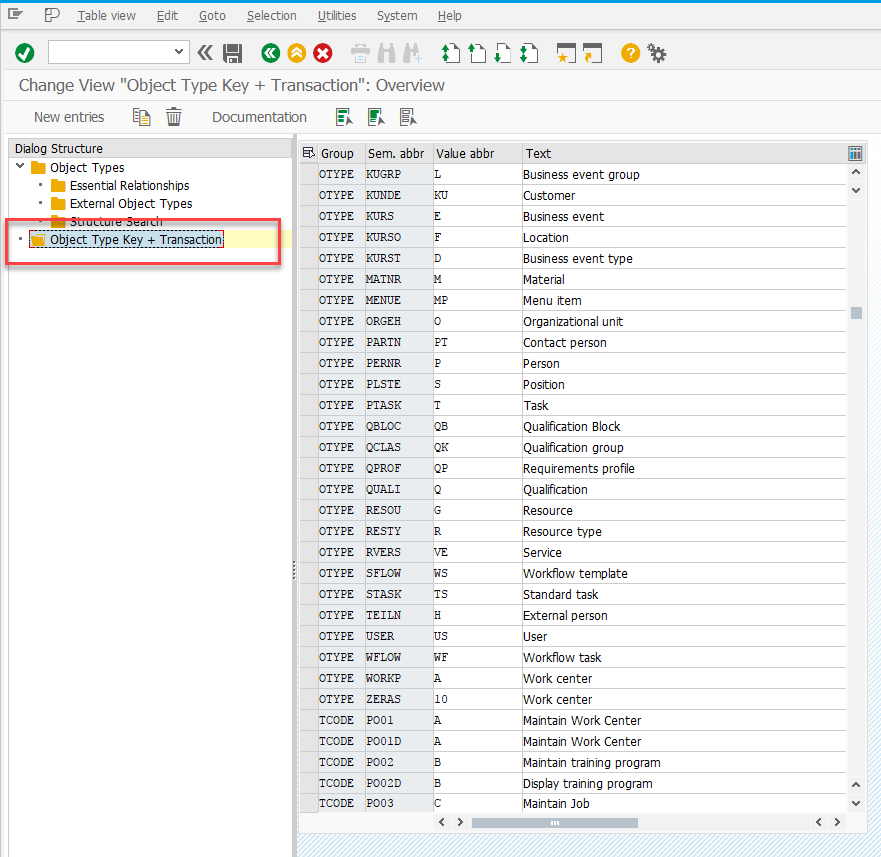The width and height of the screenshot is (881, 857).
Task: Open the command field dropdown arrow
Action: [x=179, y=52]
